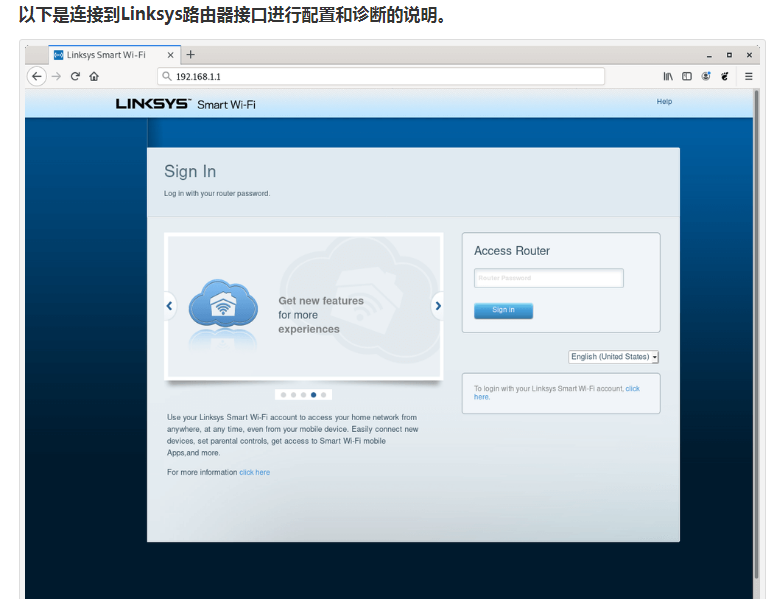Click the extension icon beside the menu
This screenshot has width=783, height=599.
click(725, 76)
